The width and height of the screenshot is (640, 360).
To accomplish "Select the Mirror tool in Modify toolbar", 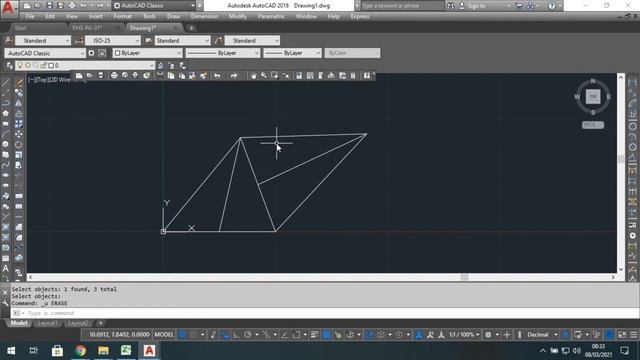I will pyautogui.click(x=19, y=103).
